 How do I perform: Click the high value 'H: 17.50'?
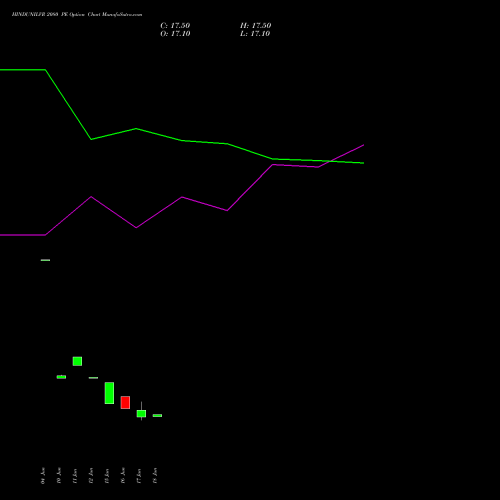pos(256,26)
